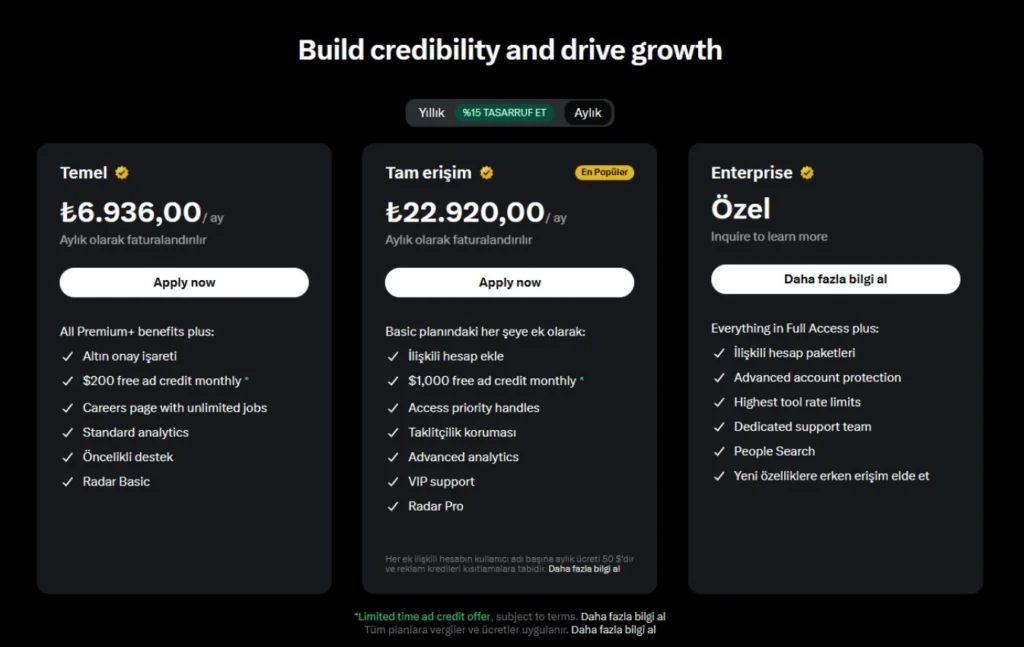The width and height of the screenshot is (1024, 647).
Task: Select the Aylık billing option
Action: click(x=588, y=113)
